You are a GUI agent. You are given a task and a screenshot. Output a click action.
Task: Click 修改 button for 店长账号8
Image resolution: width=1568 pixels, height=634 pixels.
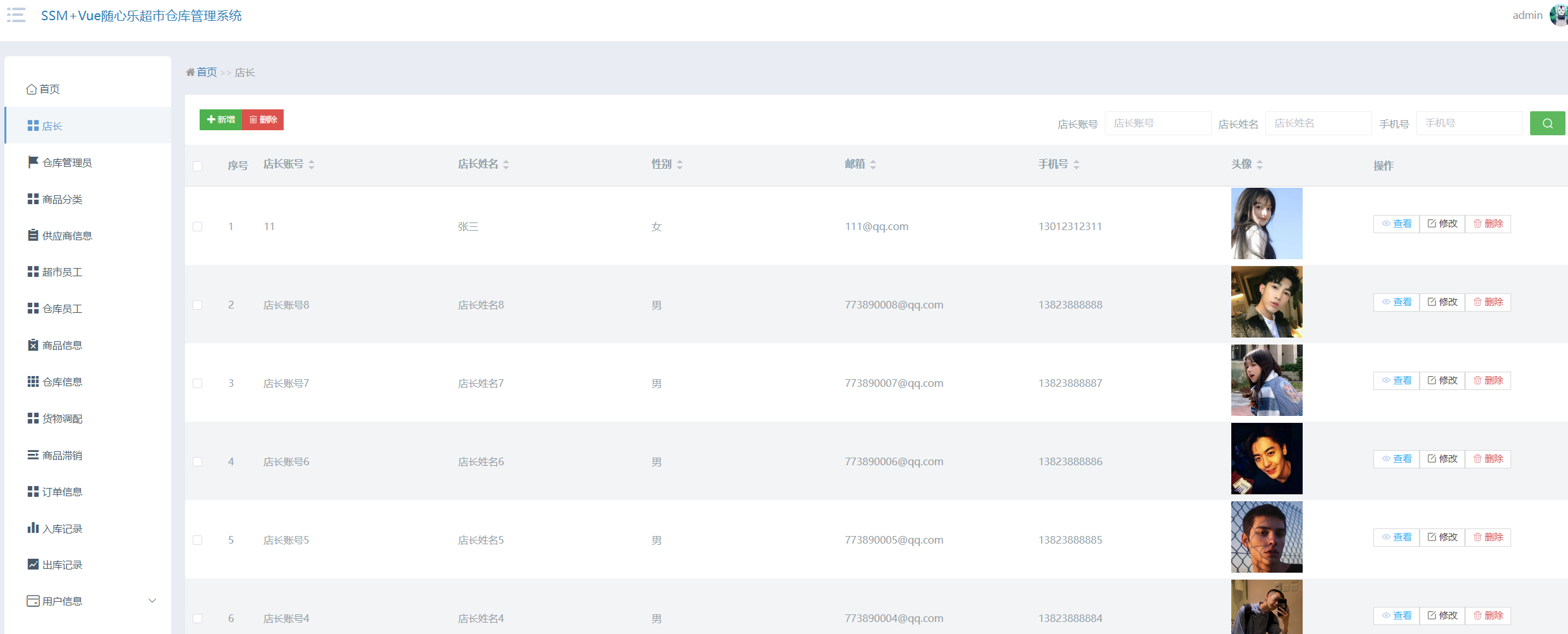[x=1442, y=302]
